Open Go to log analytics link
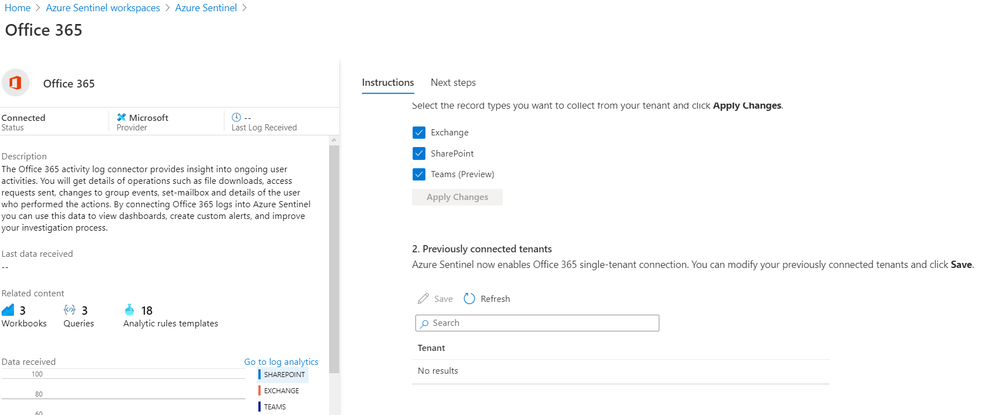 pos(281,361)
